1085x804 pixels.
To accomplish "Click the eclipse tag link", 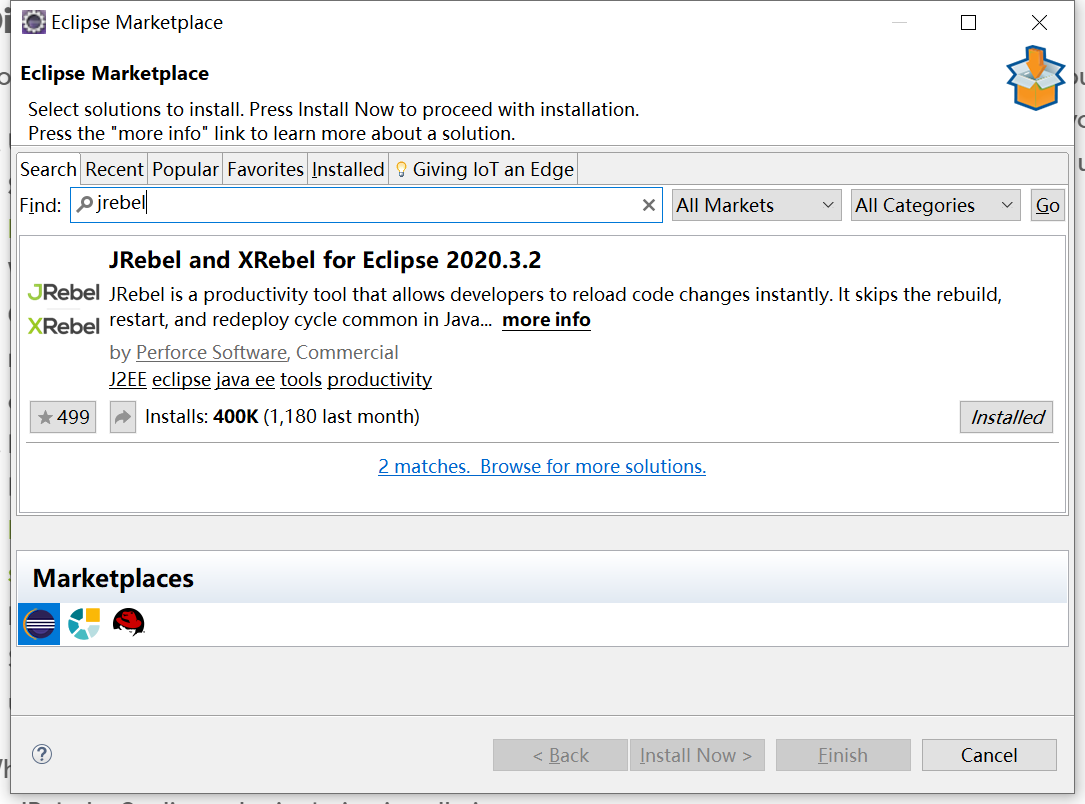I will pos(181,380).
